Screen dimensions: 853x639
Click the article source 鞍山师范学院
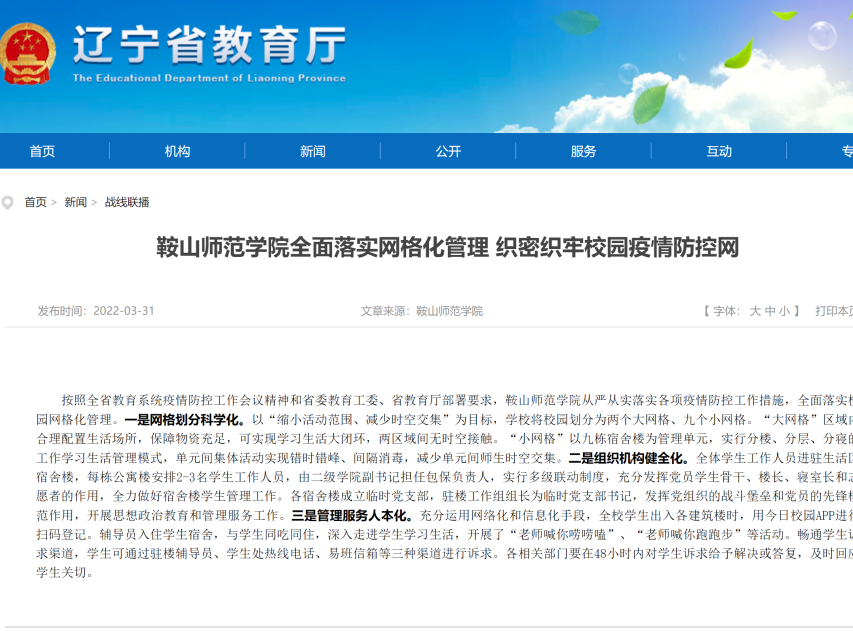coord(449,311)
